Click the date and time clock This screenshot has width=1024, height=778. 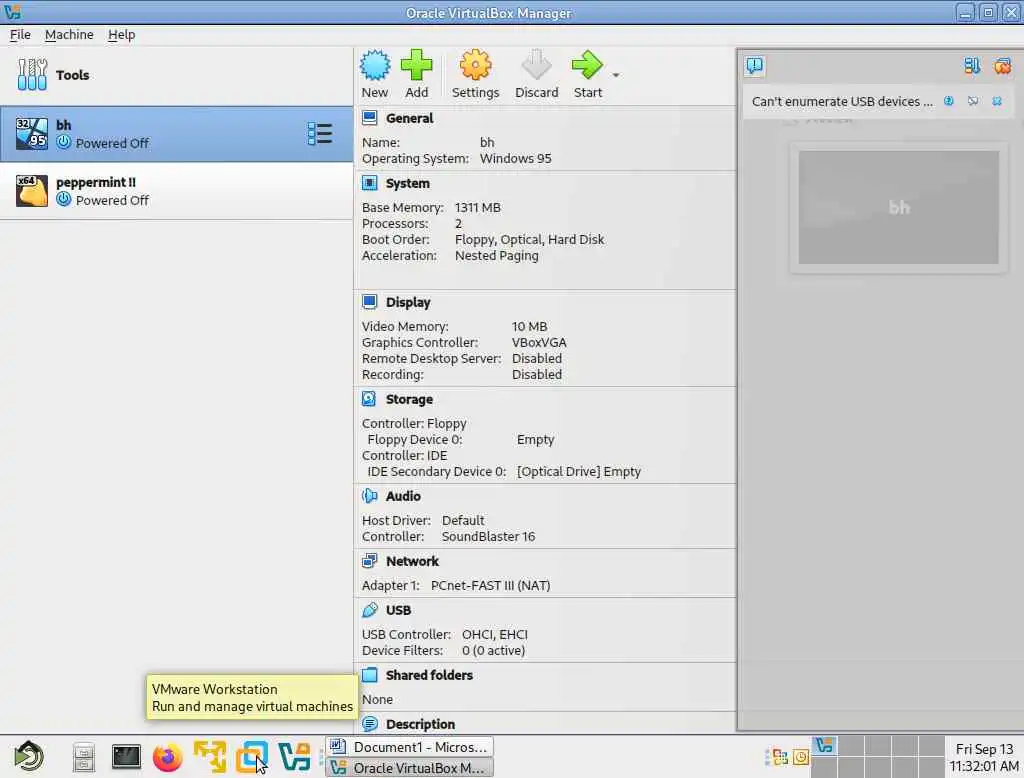[984, 757]
